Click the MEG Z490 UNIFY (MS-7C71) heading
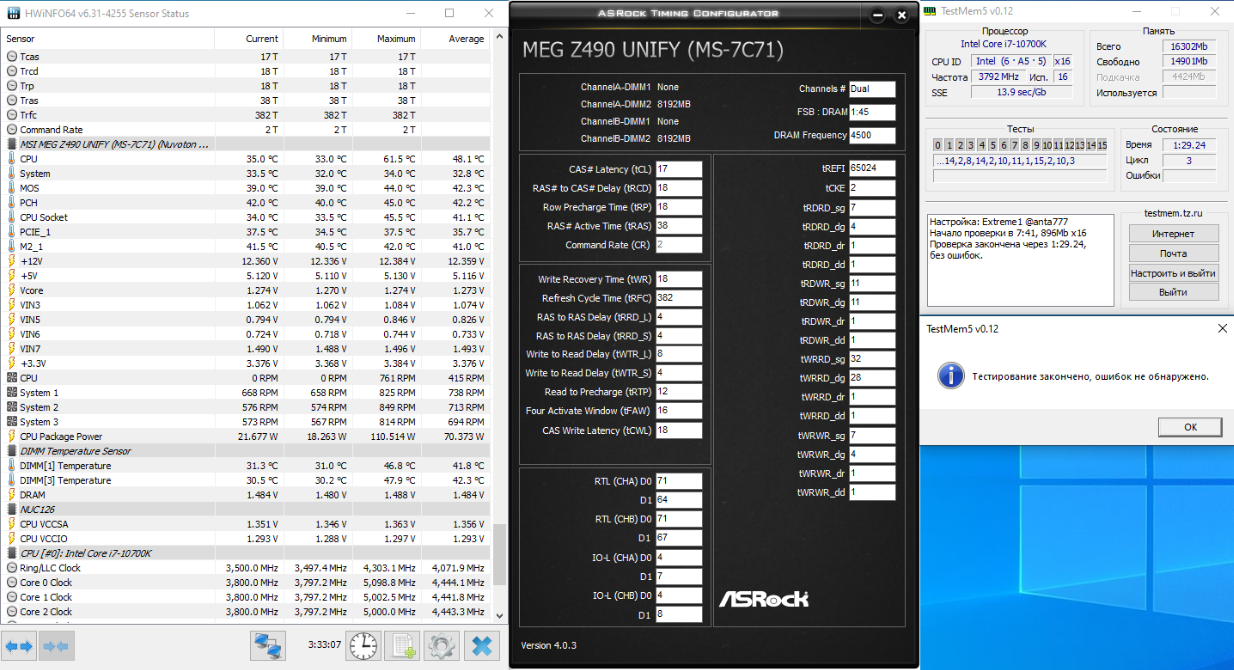Viewport: 1234px width, 670px height. click(653, 49)
